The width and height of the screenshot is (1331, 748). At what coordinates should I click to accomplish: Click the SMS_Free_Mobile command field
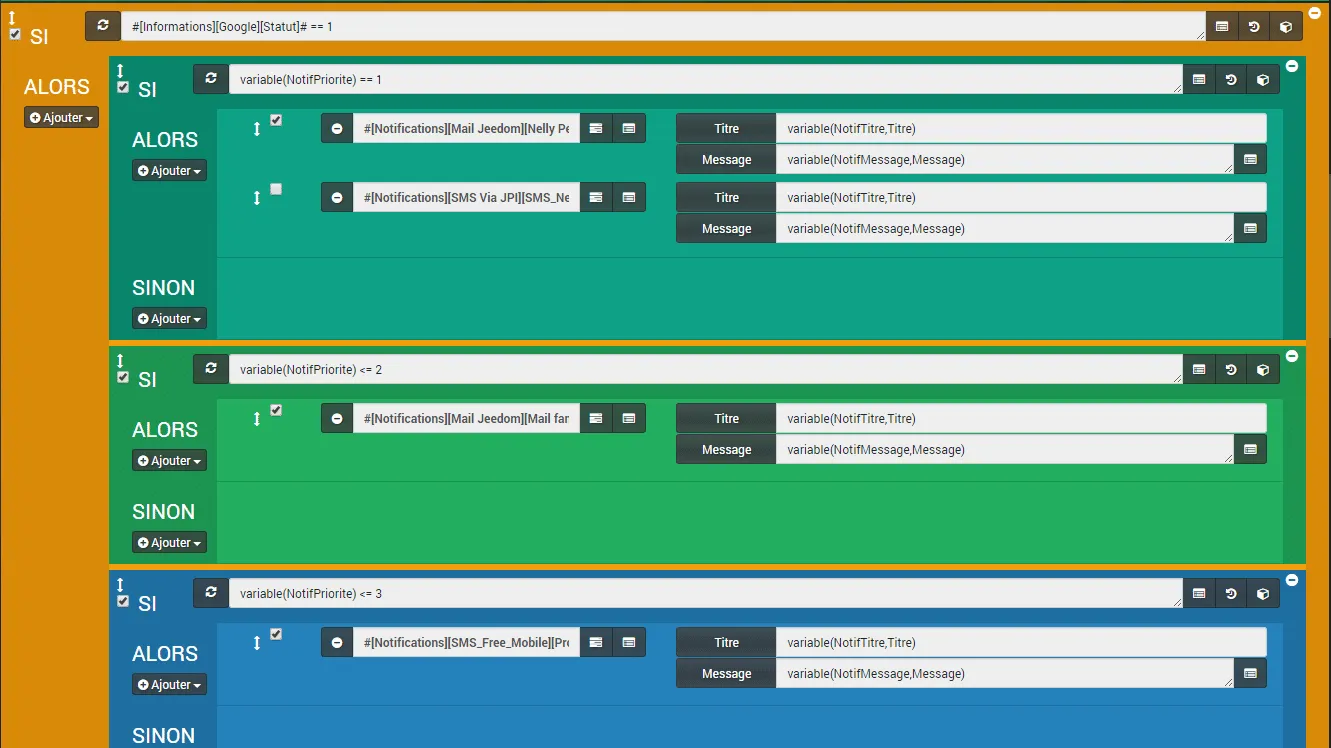pos(466,642)
